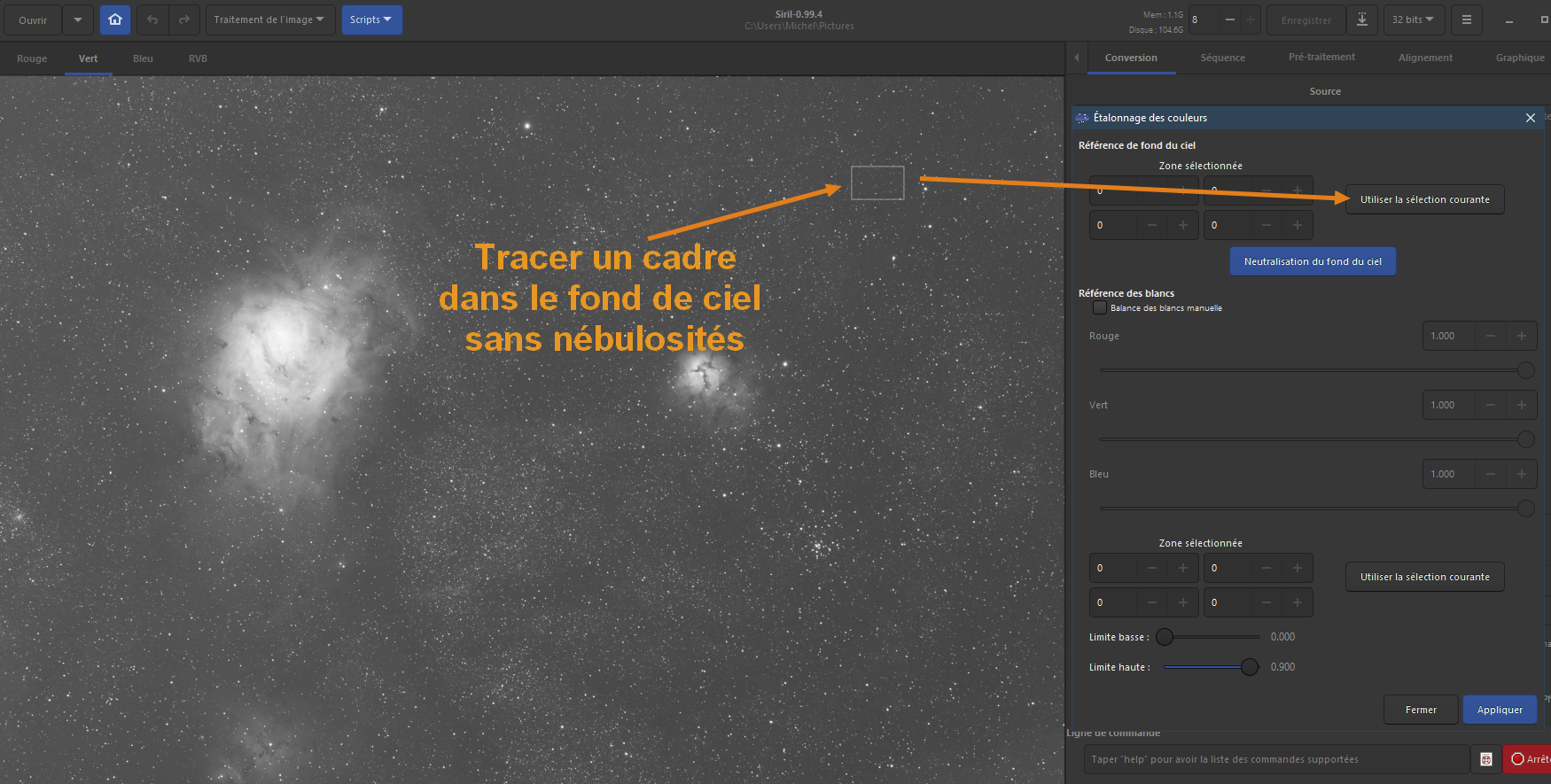Use current selection for white reference zone
This screenshot has width=1551, height=784.
pos(1425,577)
